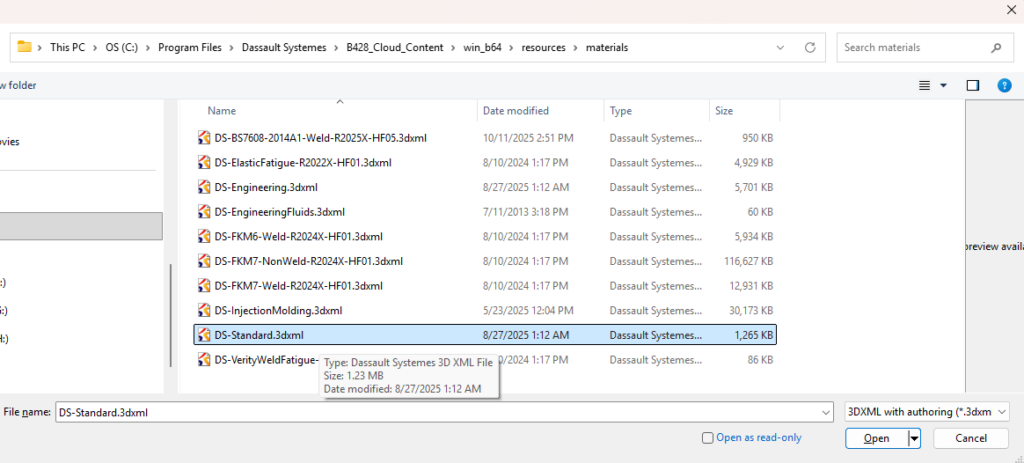Select file name DS-EngineeringFluids.3dxml

[x=280, y=212]
